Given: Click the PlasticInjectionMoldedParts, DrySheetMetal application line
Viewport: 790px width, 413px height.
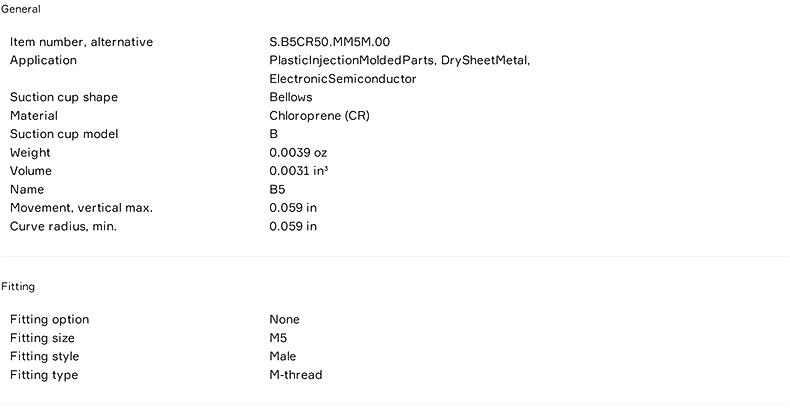Looking at the screenshot, I should coord(400,60).
